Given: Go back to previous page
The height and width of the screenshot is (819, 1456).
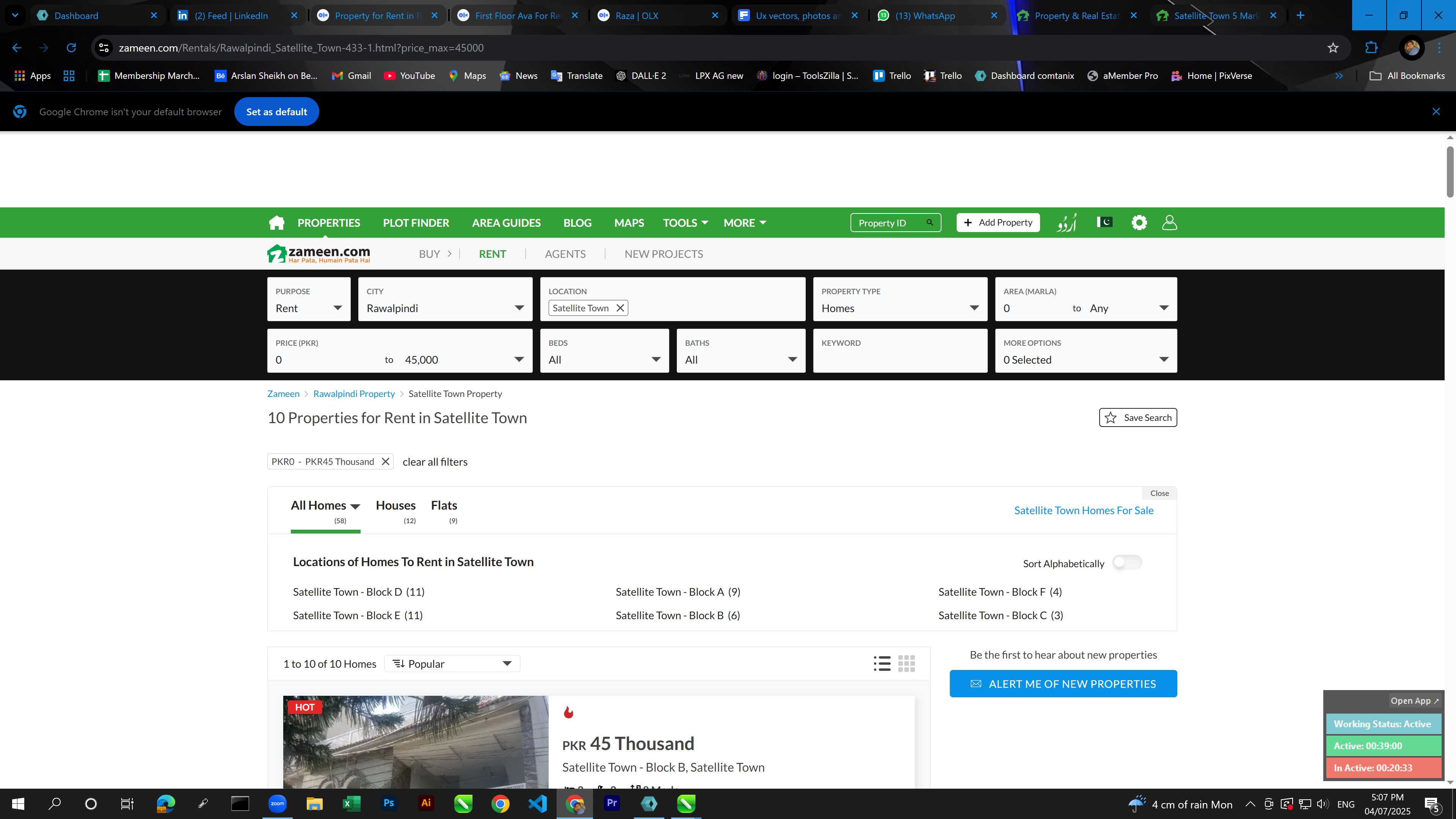Looking at the screenshot, I should click(17, 48).
